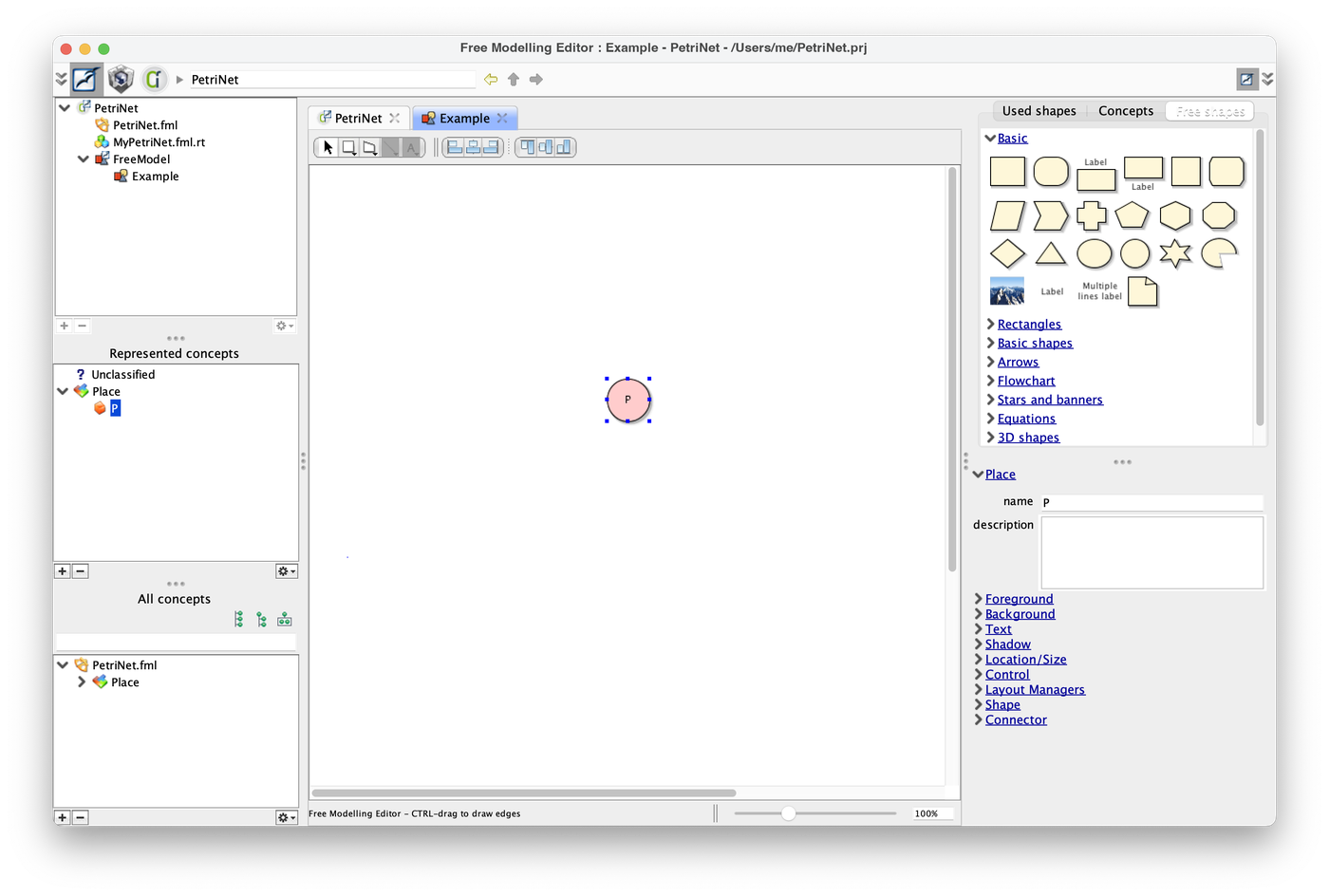Open the cube perspective icon in toolbar
Viewport: 1329px width, 896px height.
point(121,79)
